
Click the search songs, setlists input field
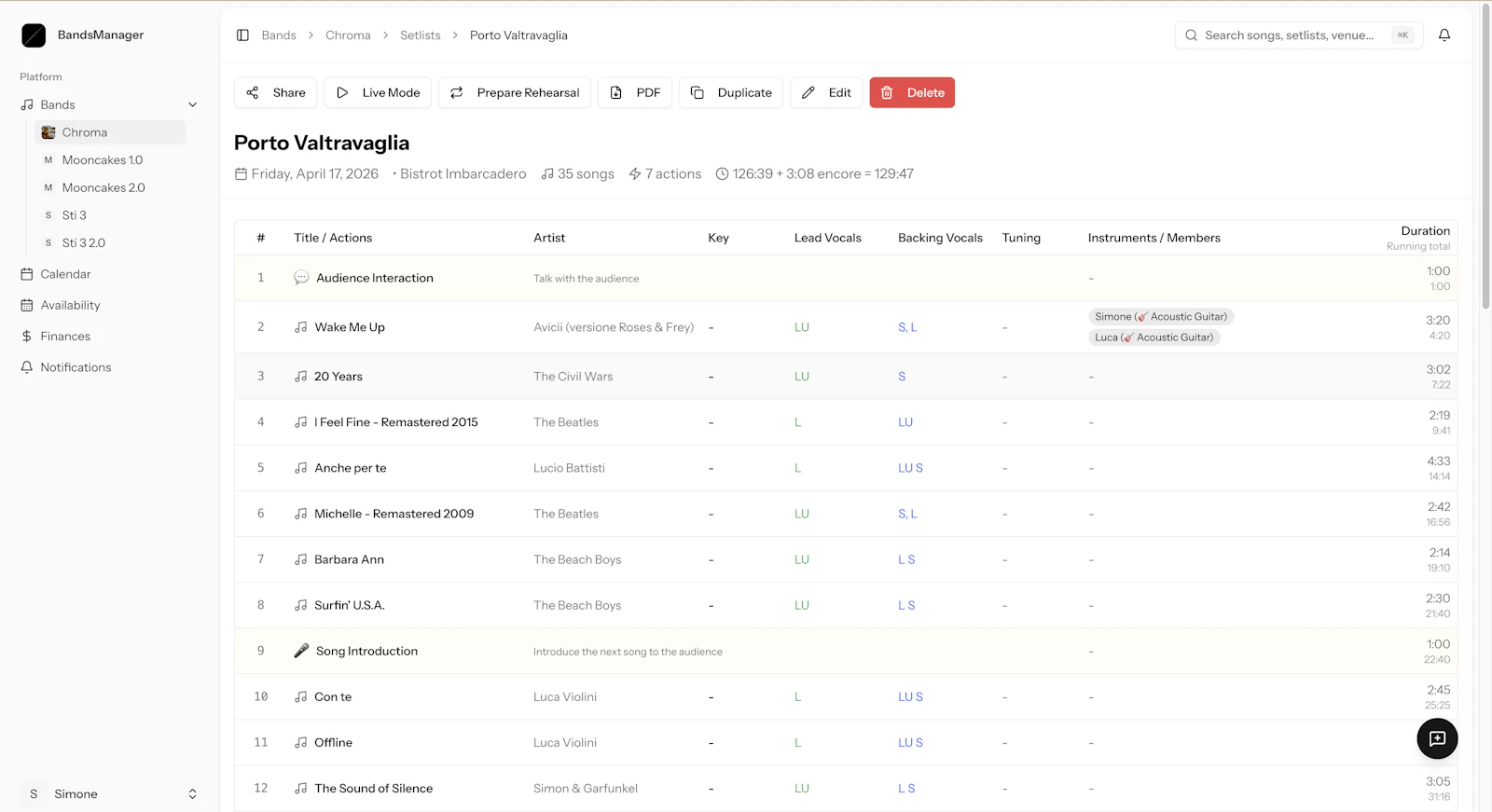tap(1299, 35)
